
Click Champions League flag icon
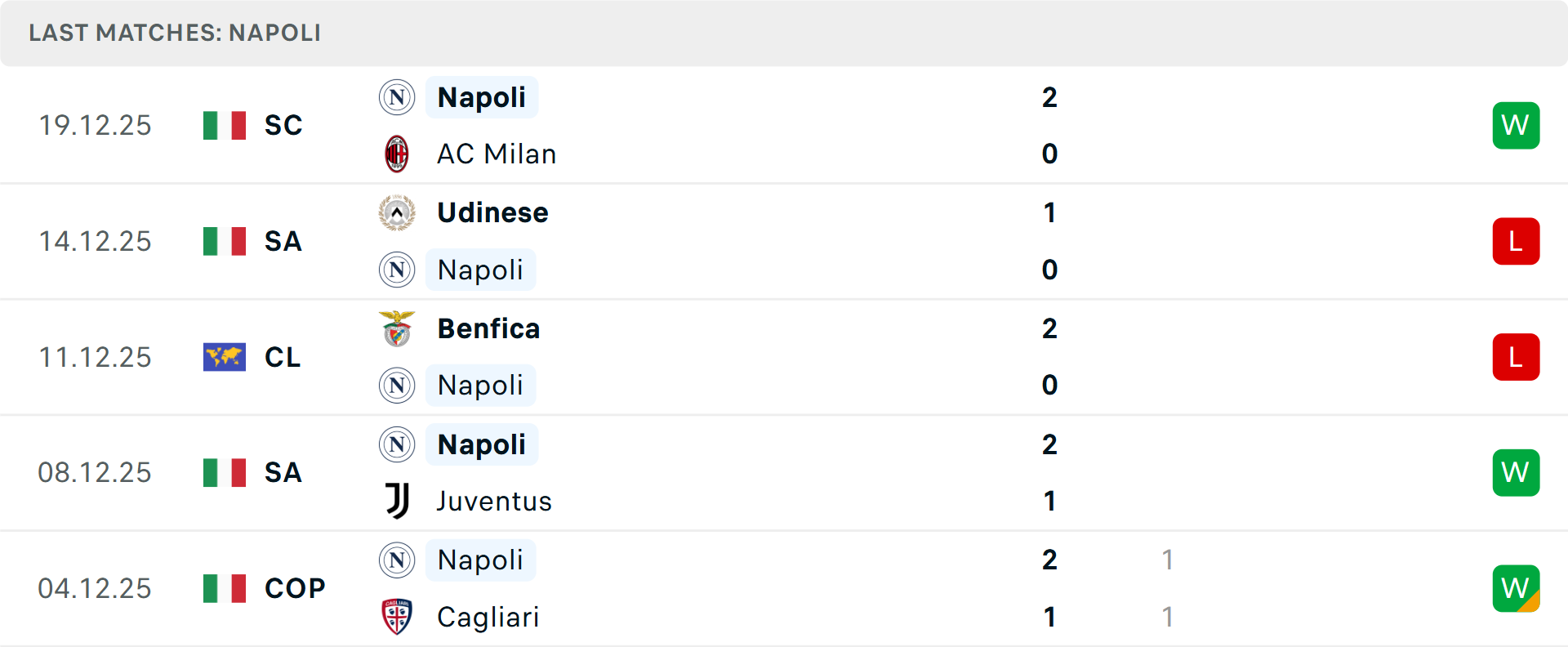pyautogui.click(x=225, y=357)
